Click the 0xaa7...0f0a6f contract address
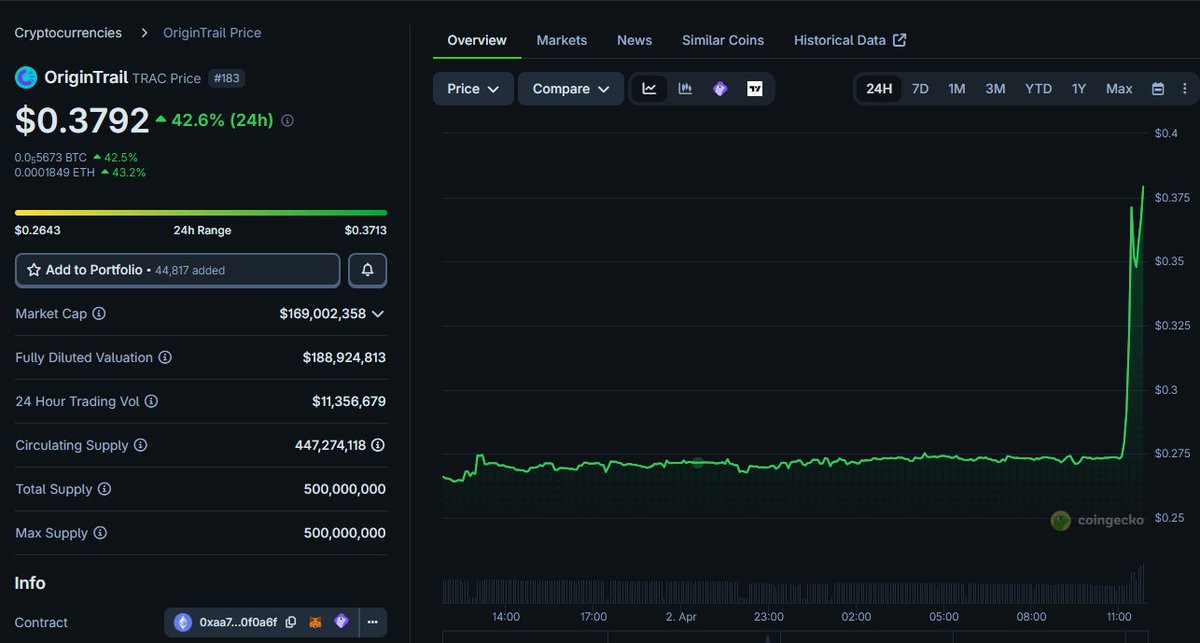This screenshot has width=1200, height=643. (238, 622)
